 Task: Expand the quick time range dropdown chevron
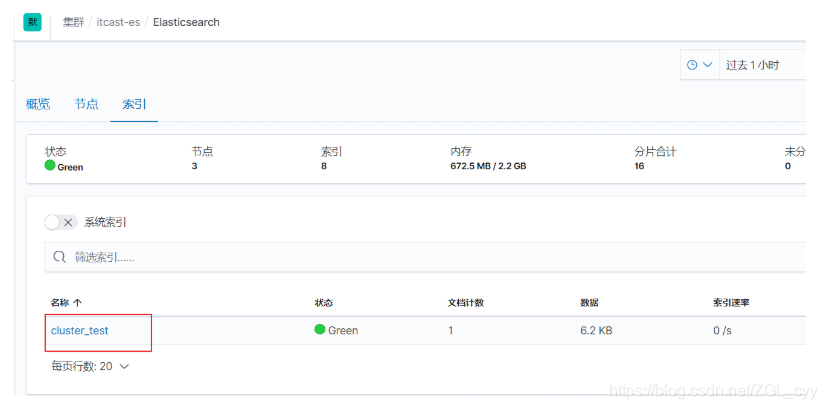click(708, 65)
